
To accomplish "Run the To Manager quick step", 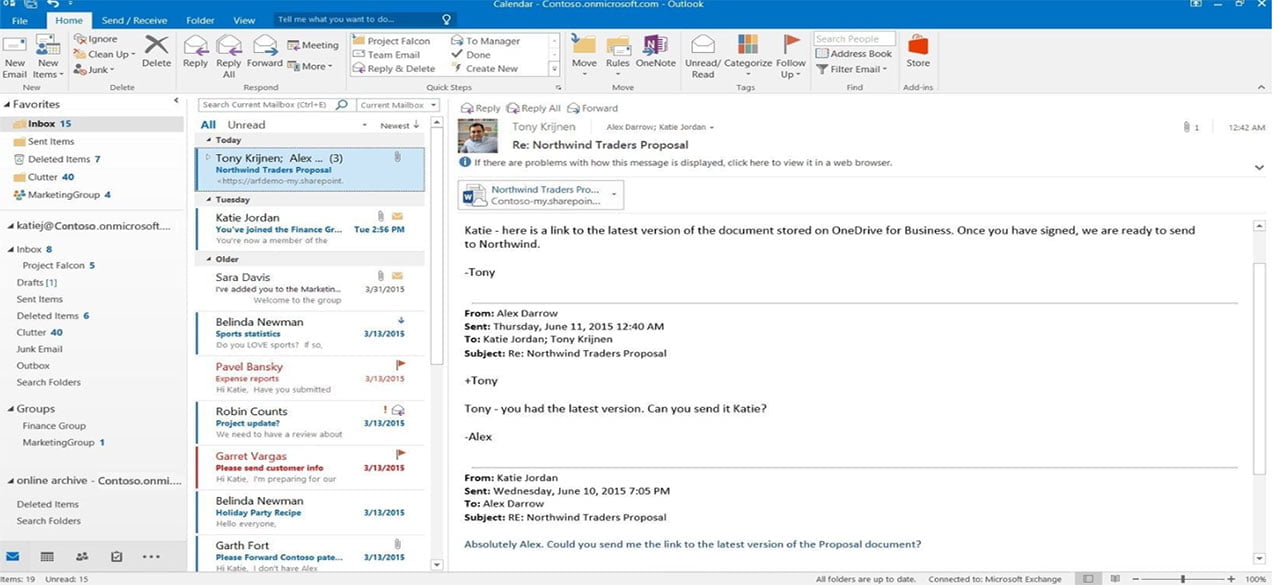I will (x=485, y=41).
